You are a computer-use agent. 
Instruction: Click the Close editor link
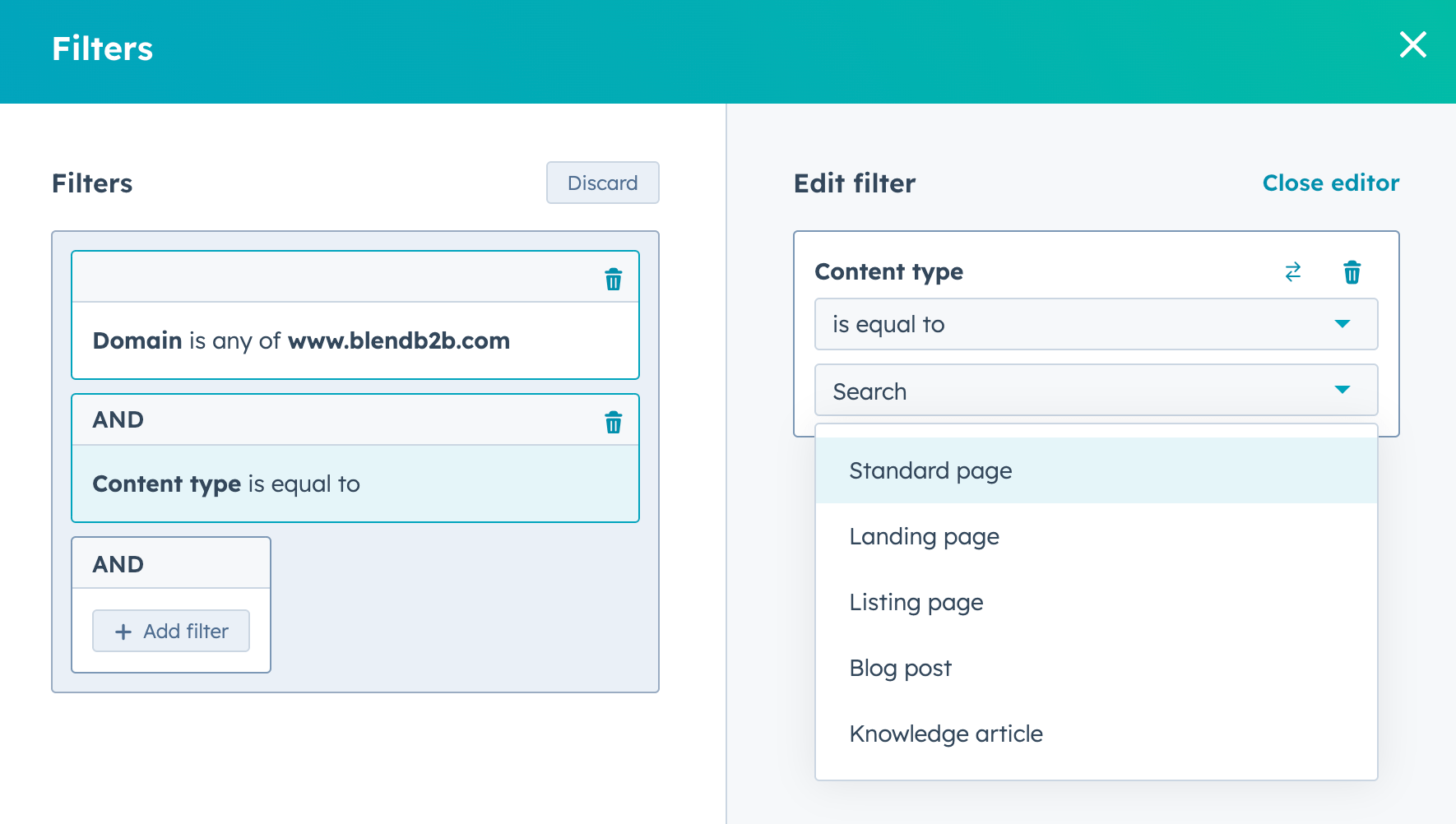(x=1330, y=183)
